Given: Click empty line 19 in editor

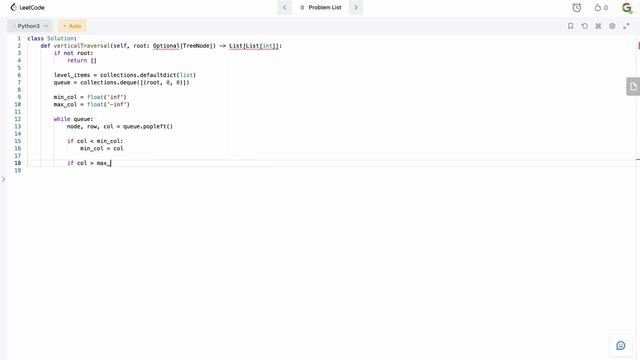Looking at the screenshot, I should click(331, 171).
